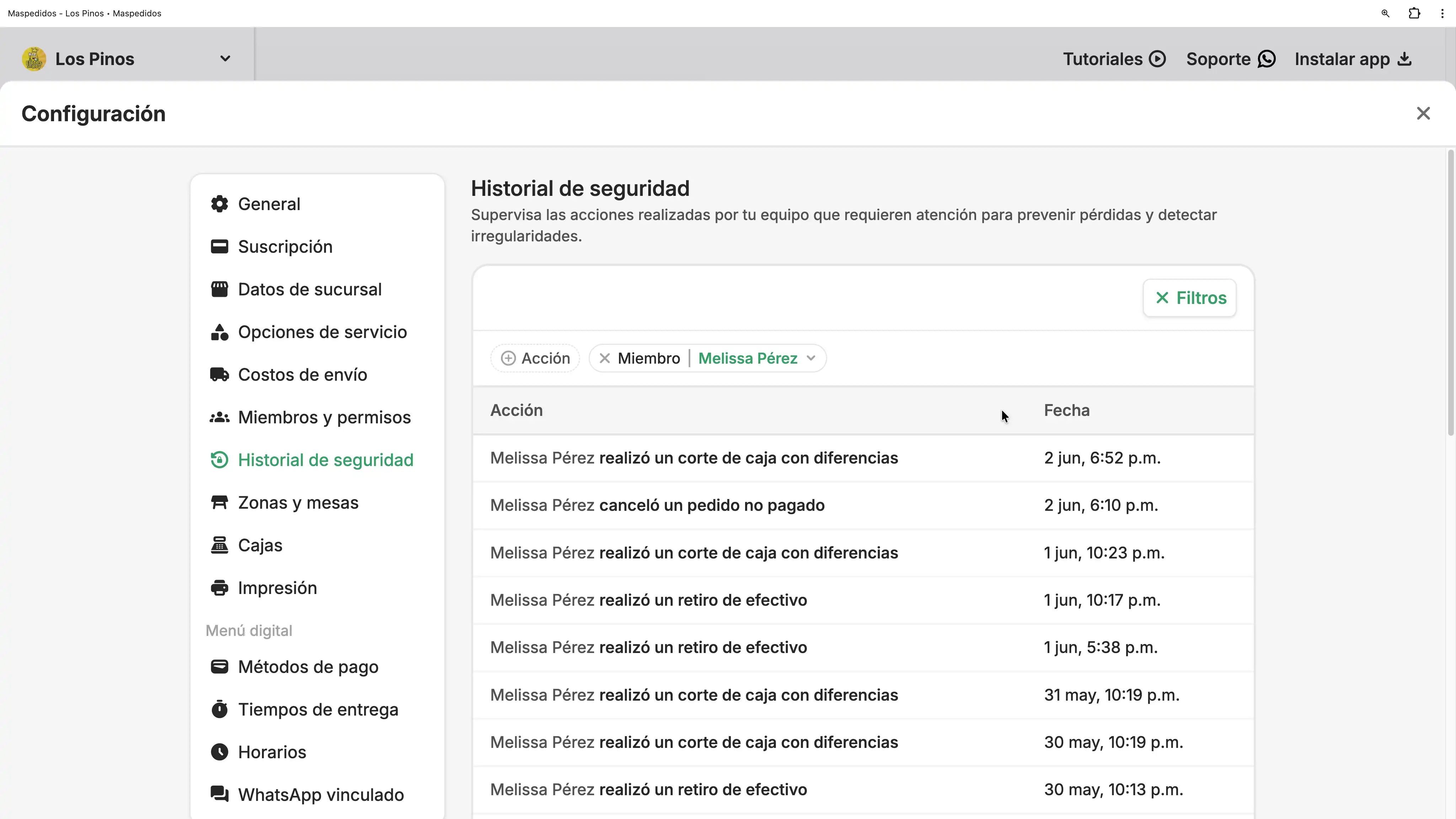Click the Fecha column header
The height and width of the screenshot is (819, 1456).
pyautogui.click(x=1066, y=410)
